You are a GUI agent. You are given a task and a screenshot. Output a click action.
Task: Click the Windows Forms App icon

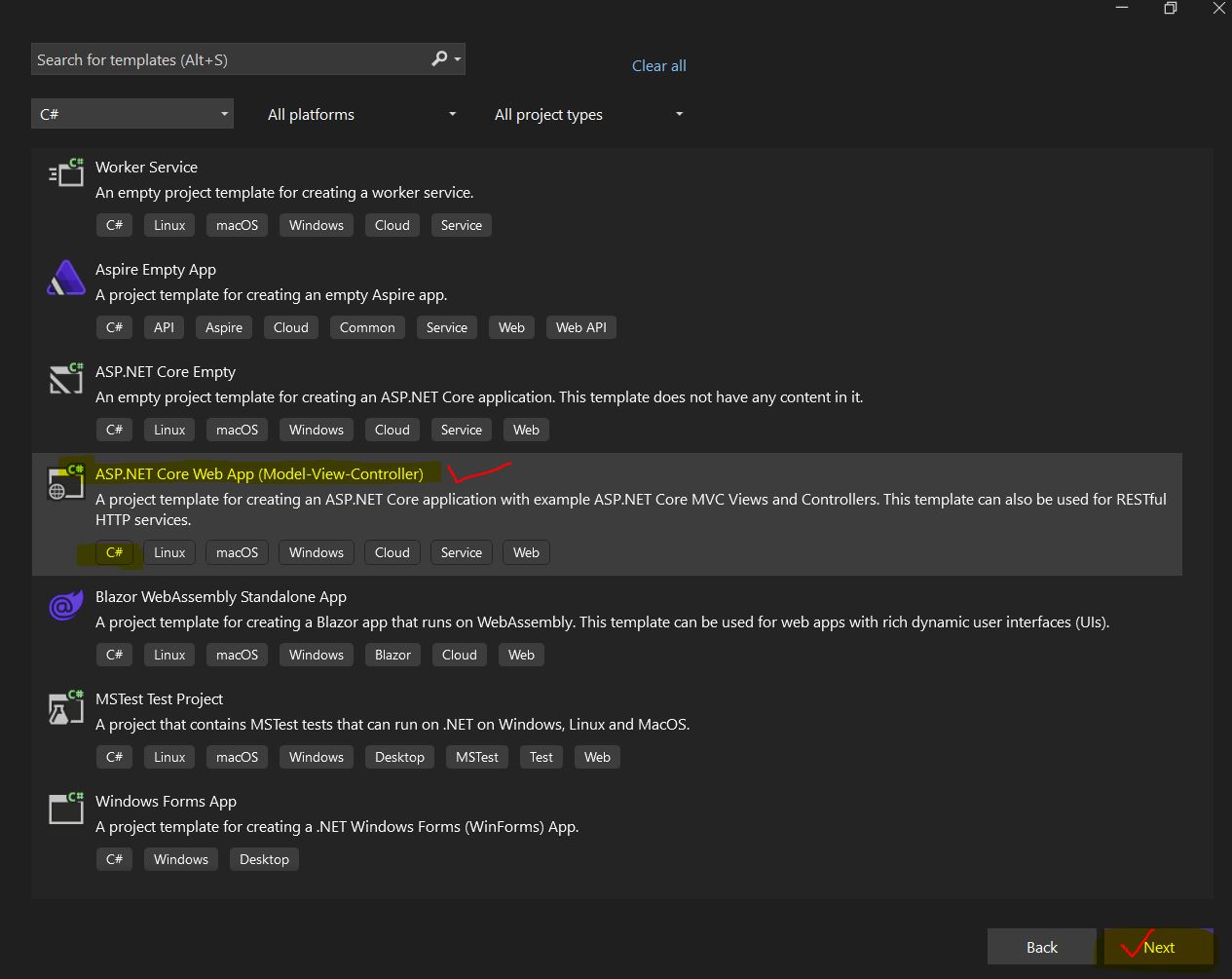click(66, 809)
